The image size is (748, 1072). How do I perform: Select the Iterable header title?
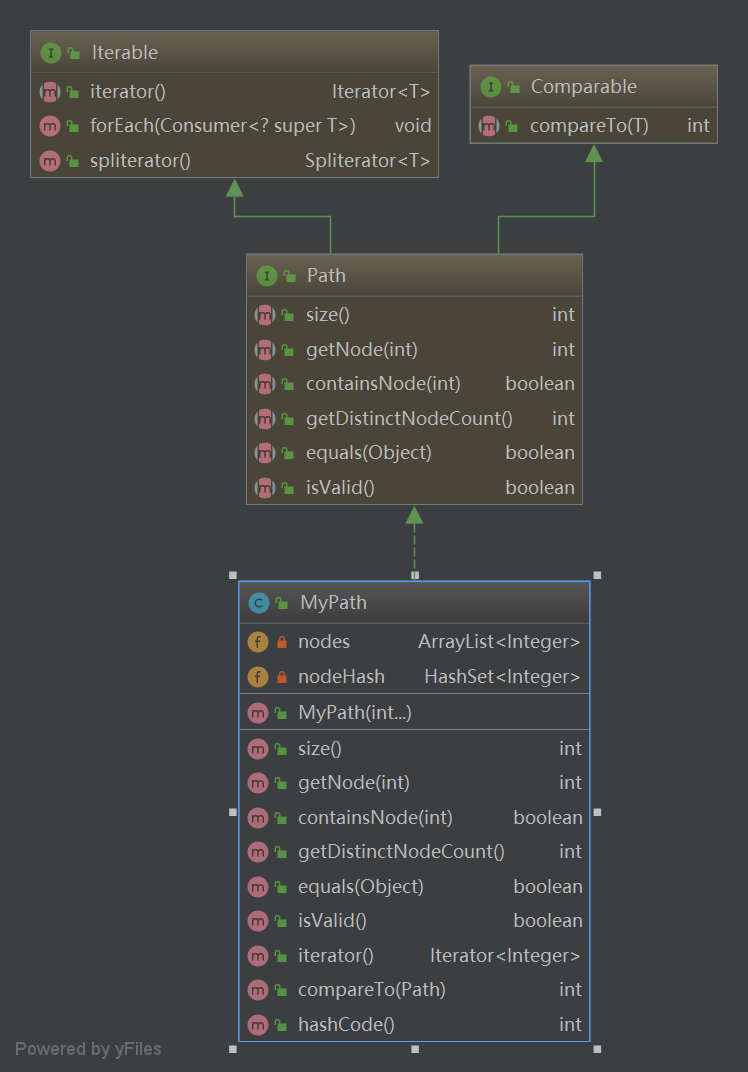point(125,52)
